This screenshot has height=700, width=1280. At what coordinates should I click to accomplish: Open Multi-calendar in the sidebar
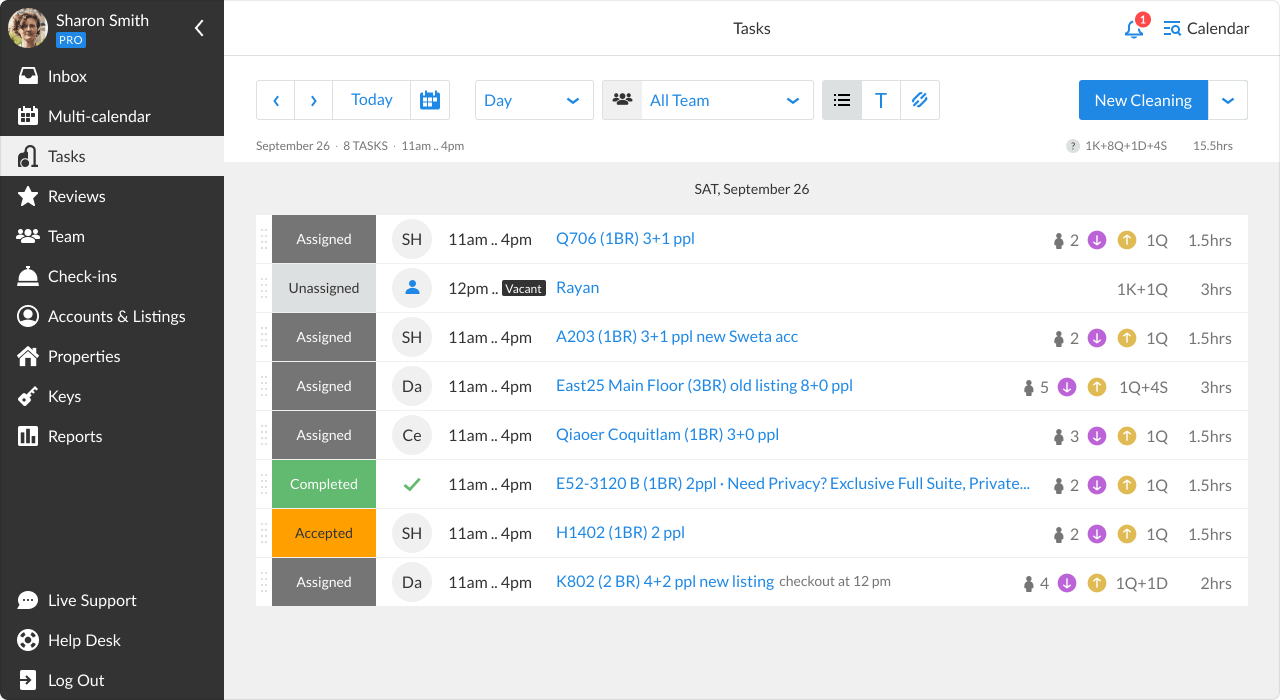[99, 116]
